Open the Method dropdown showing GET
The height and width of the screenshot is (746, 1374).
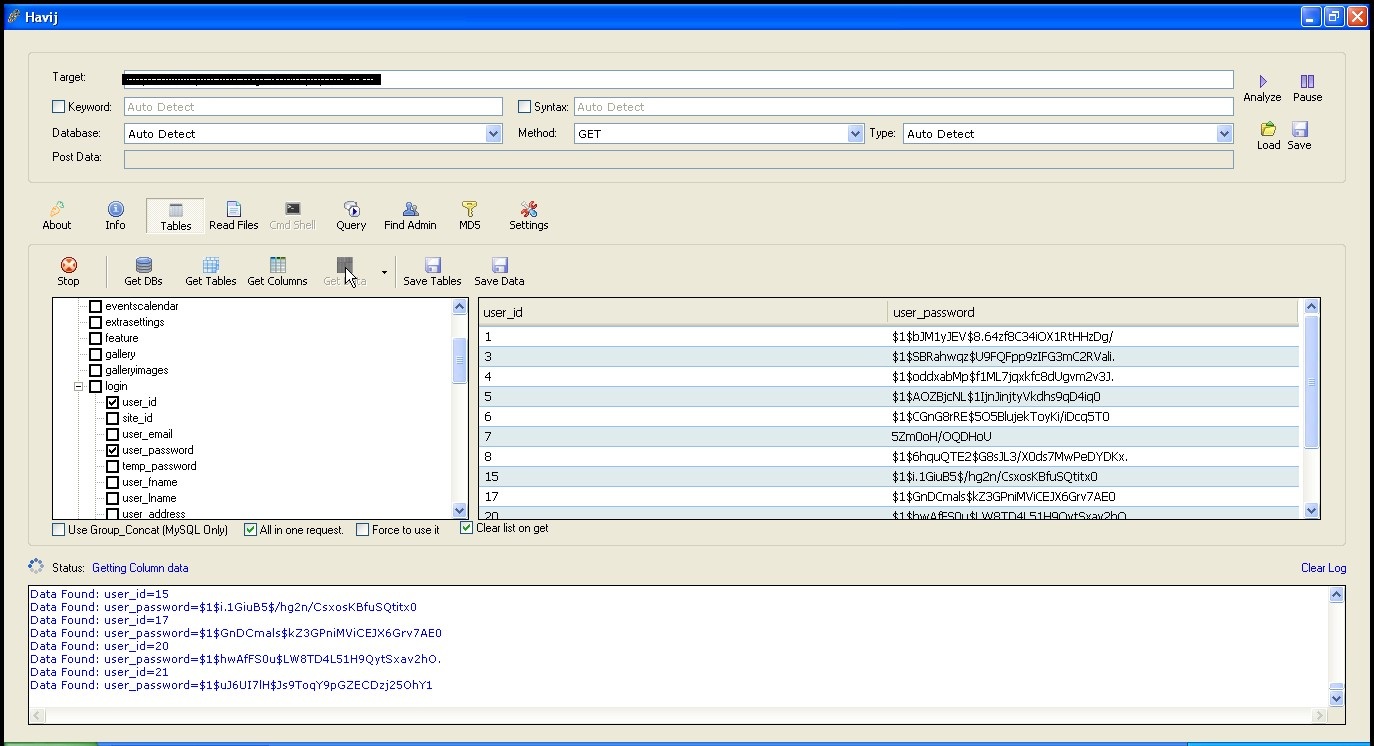coord(855,134)
